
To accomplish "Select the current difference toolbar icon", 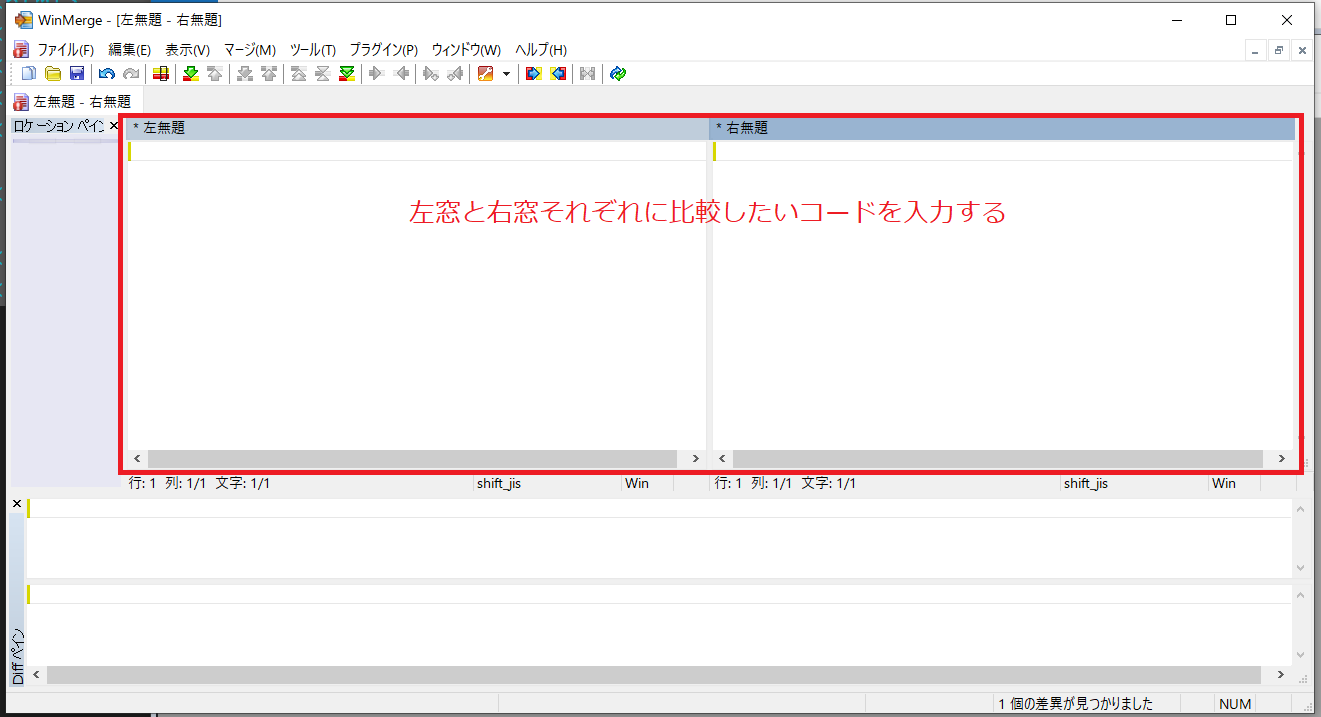I will point(160,74).
